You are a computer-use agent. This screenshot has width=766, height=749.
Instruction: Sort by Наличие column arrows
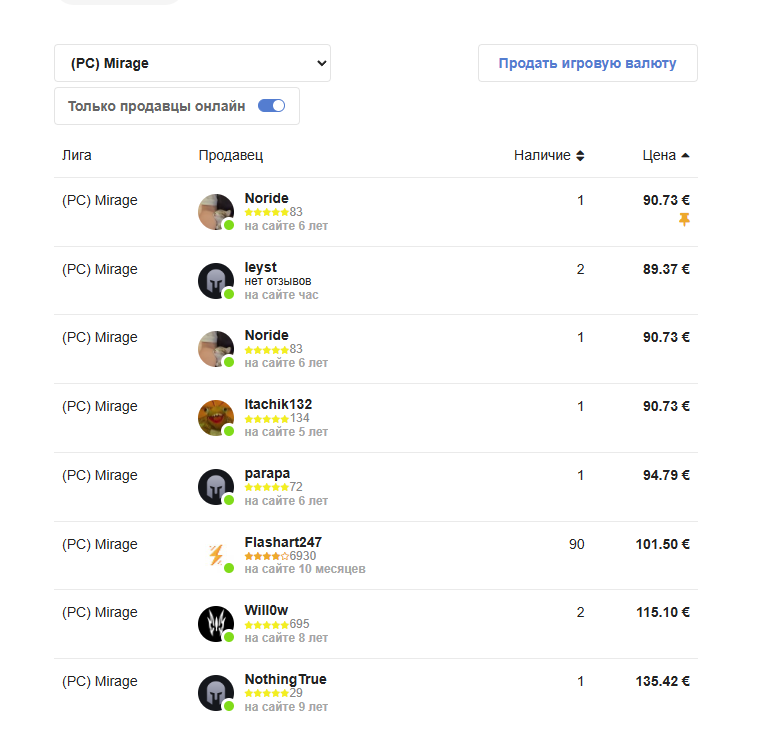pos(580,156)
